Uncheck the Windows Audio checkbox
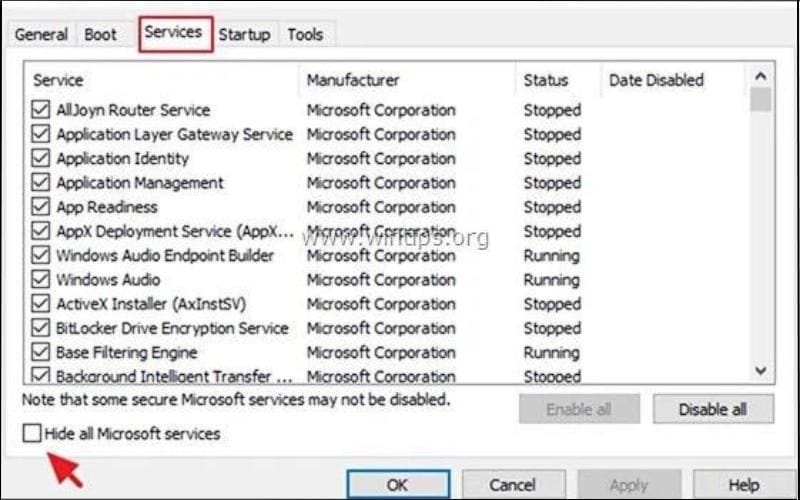 [41, 280]
